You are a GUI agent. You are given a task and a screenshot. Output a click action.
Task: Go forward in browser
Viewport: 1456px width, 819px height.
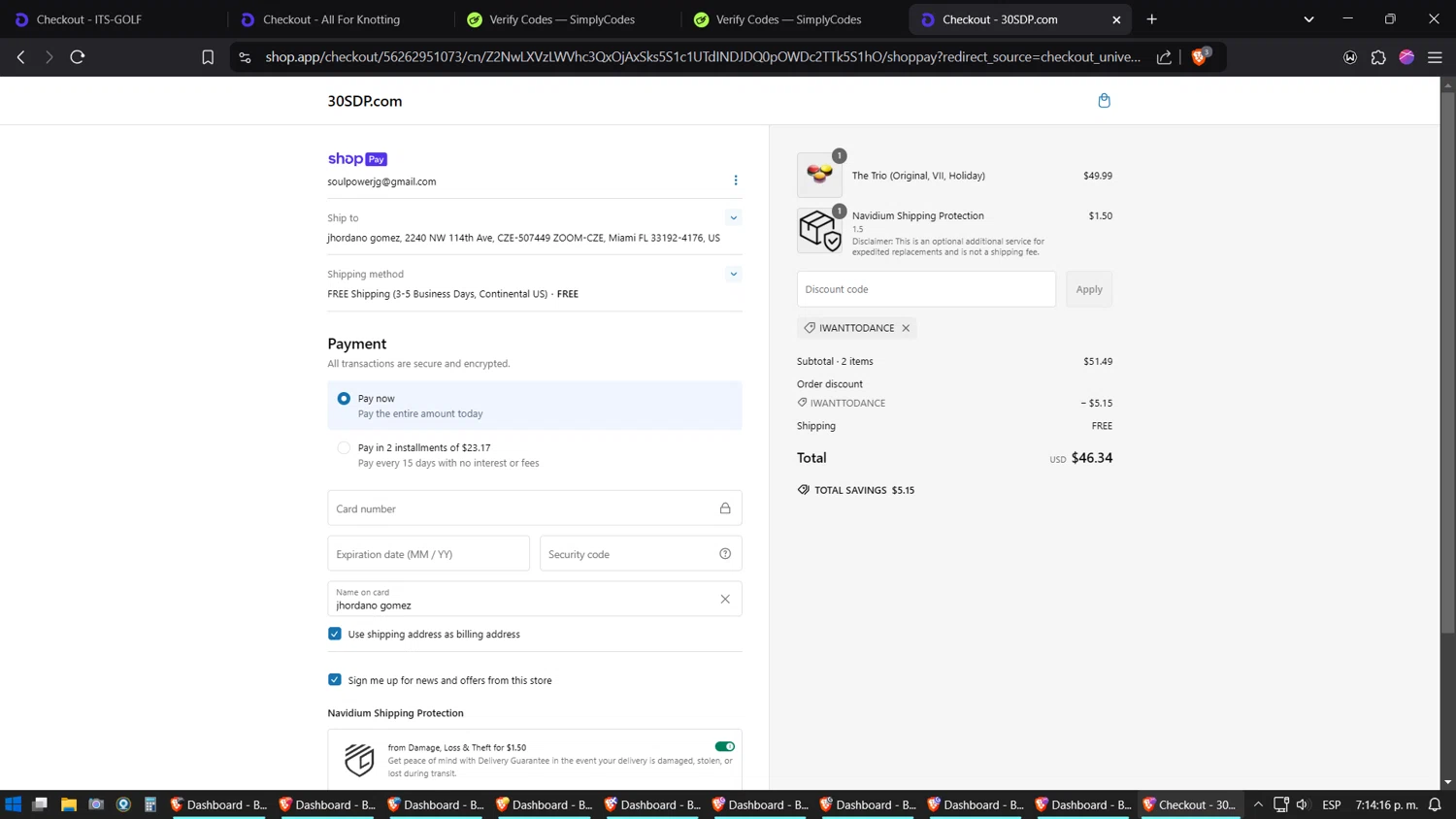pyautogui.click(x=49, y=57)
